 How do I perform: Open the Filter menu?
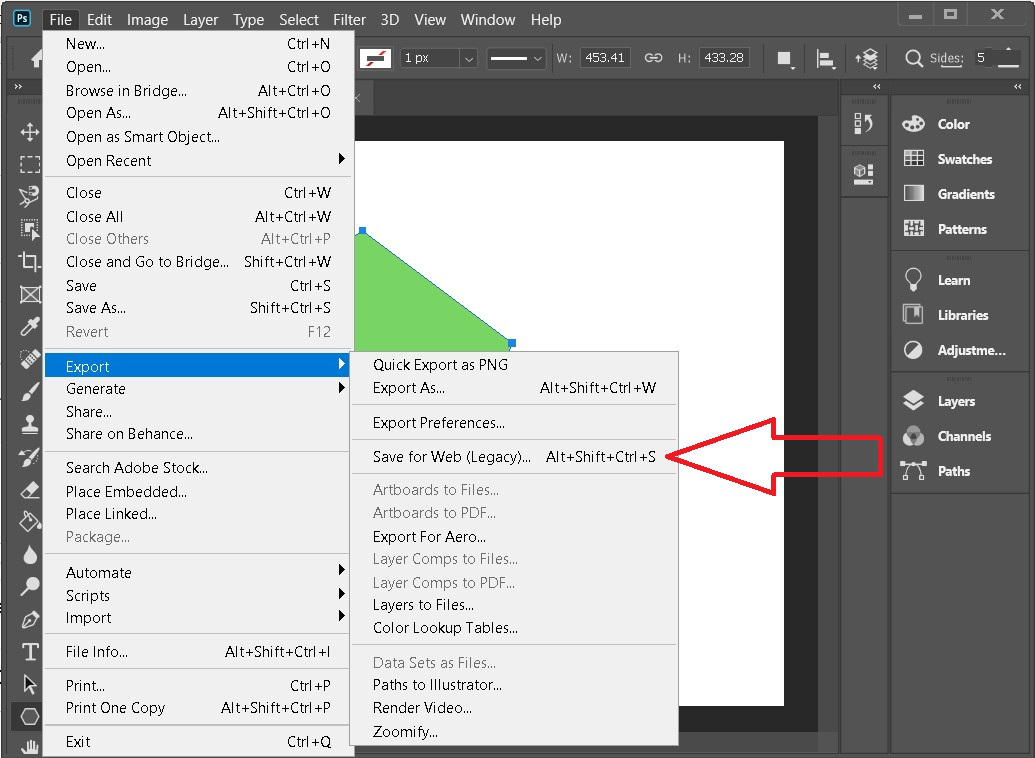pyautogui.click(x=349, y=19)
